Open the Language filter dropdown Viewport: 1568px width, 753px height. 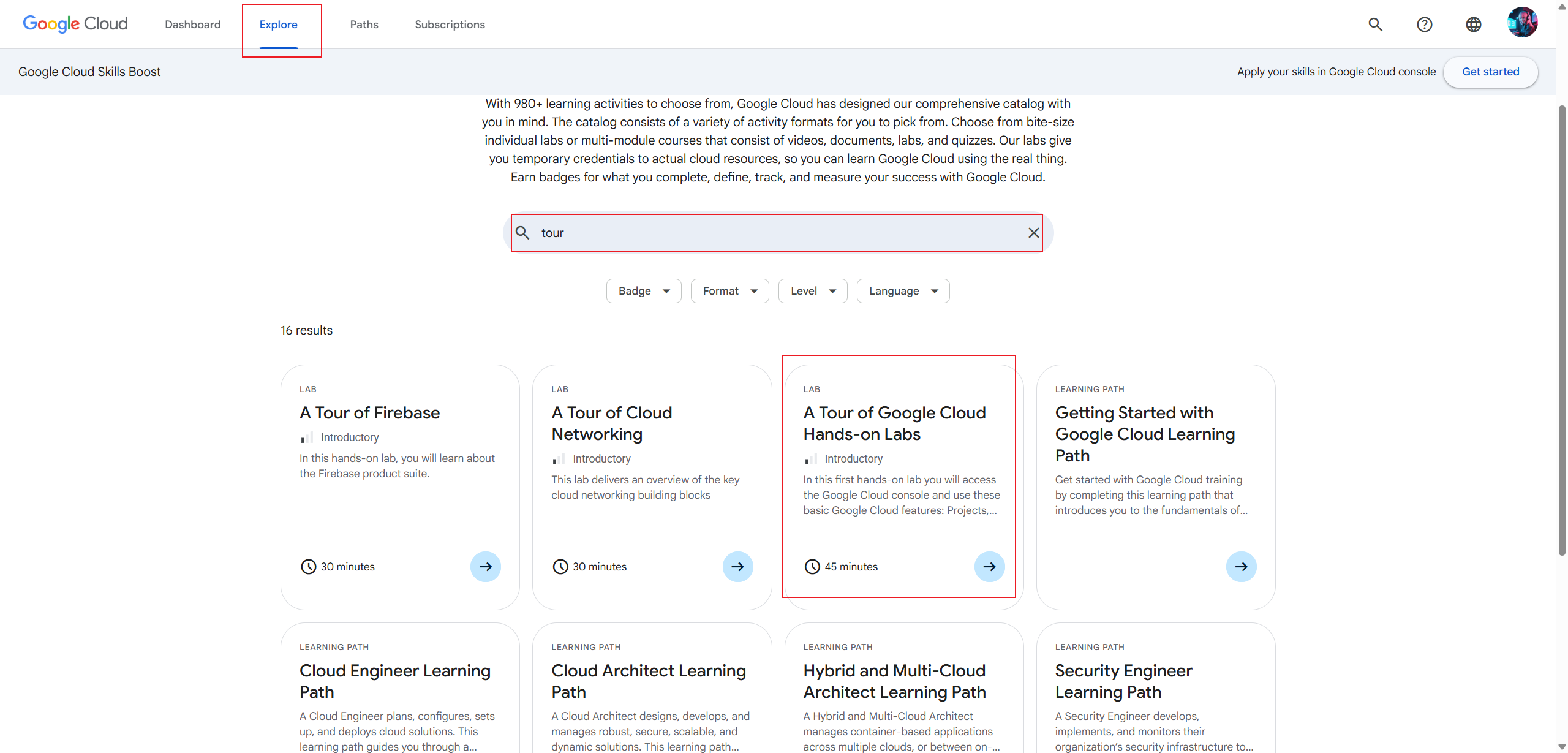click(903, 291)
